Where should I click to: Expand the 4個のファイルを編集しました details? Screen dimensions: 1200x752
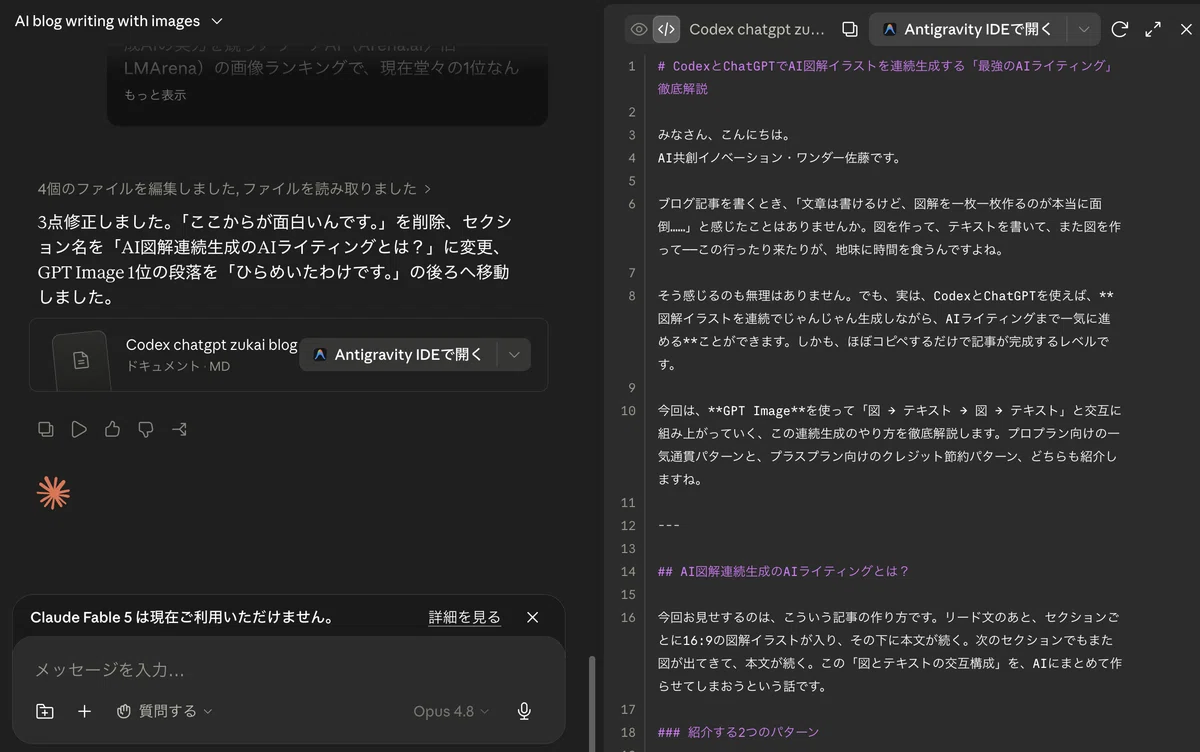click(x=234, y=188)
